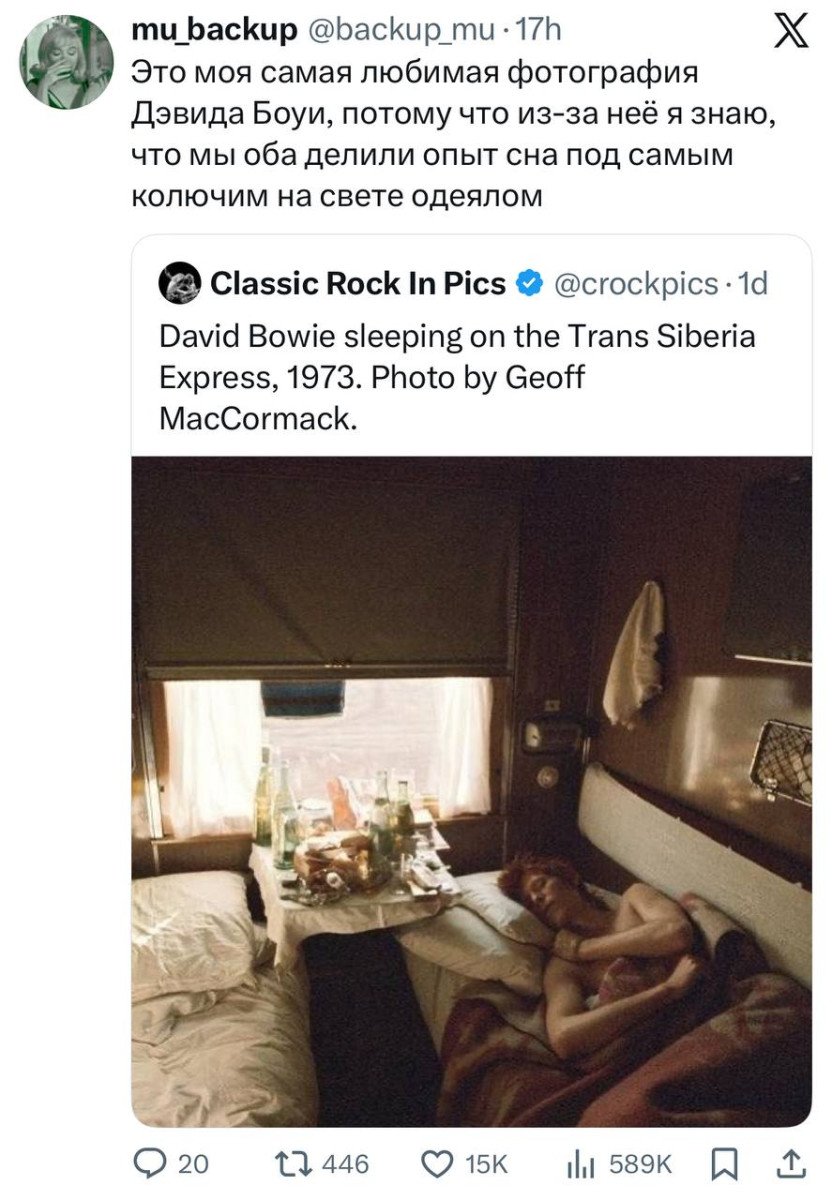This screenshot has height=1200, width=832.
Task: Click Classic Rock In Pics avatar
Action: [180, 285]
